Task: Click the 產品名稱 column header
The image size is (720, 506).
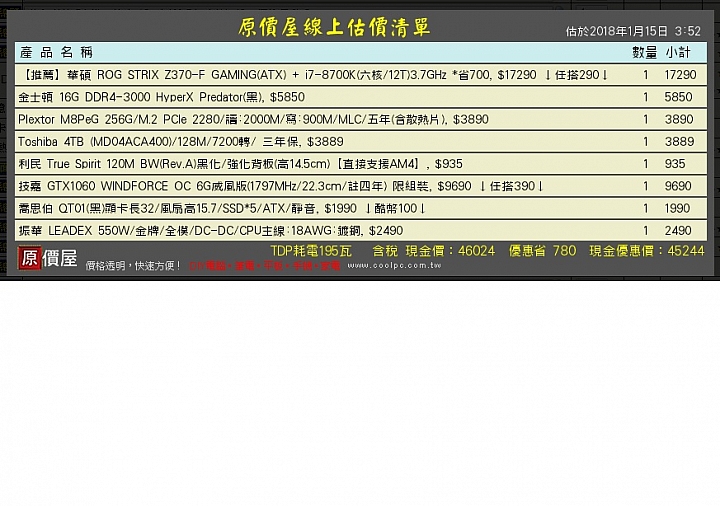Action: tap(56, 52)
